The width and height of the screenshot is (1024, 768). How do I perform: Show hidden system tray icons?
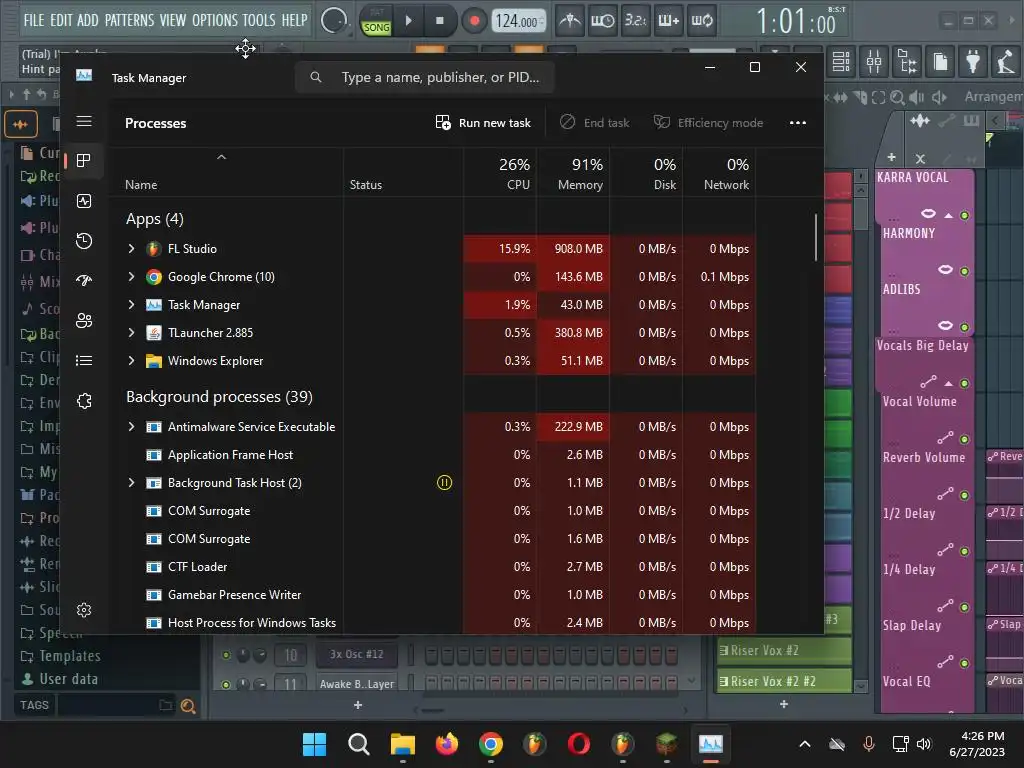tap(805, 744)
